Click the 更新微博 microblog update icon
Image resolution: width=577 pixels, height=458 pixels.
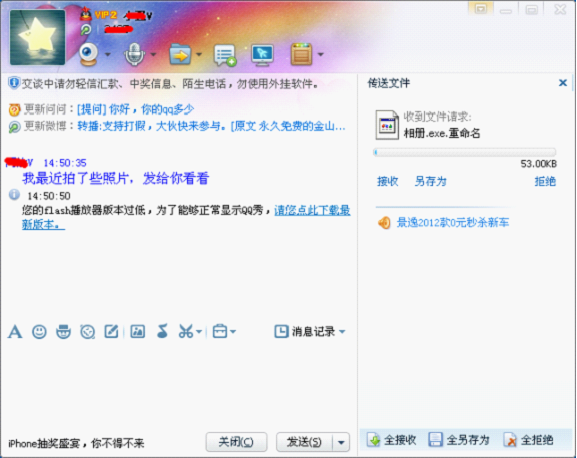[x=14, y=127]
